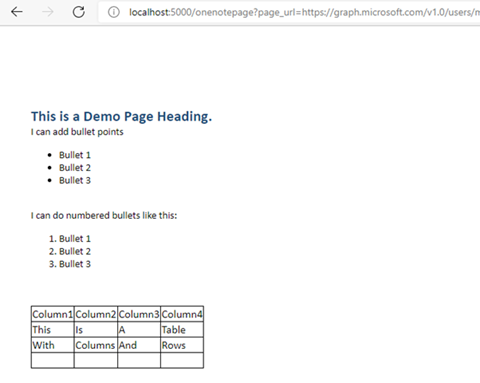Click the 'I can add bullet points' line
Viewport: 480px width, 383px height.
[77, 132]
